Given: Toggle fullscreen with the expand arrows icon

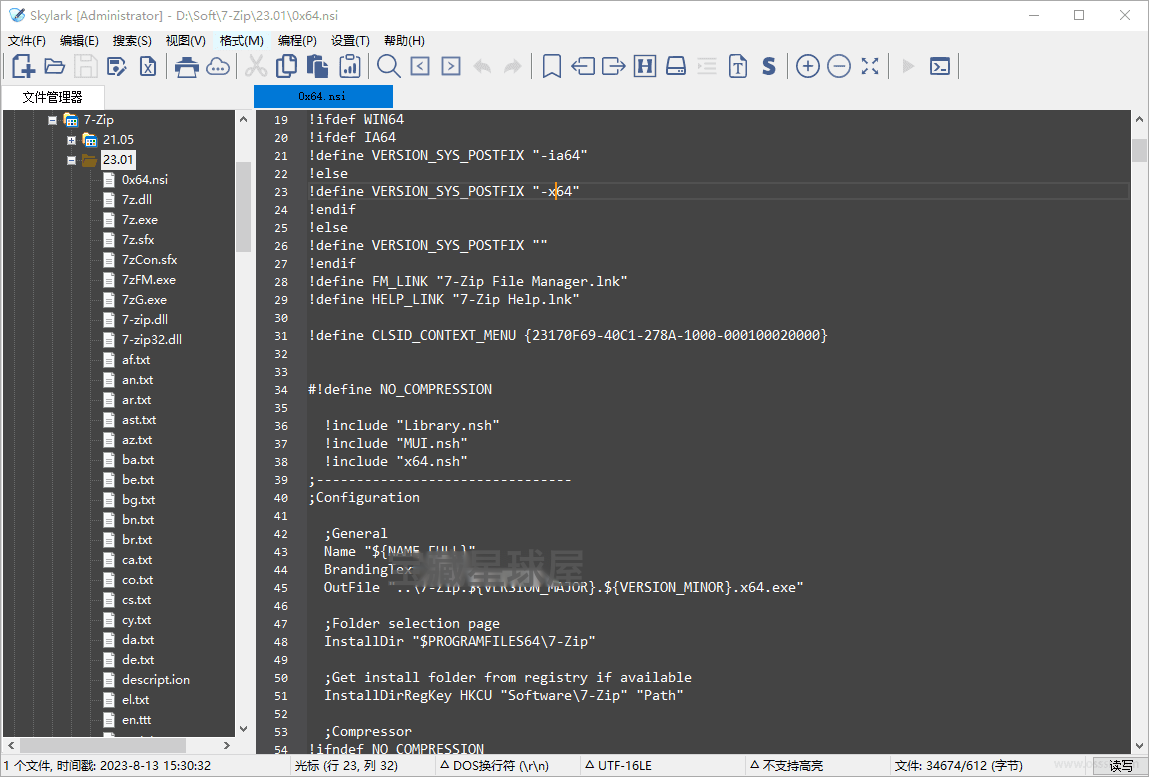Looking at the screenshot, I should click(870, 67).
